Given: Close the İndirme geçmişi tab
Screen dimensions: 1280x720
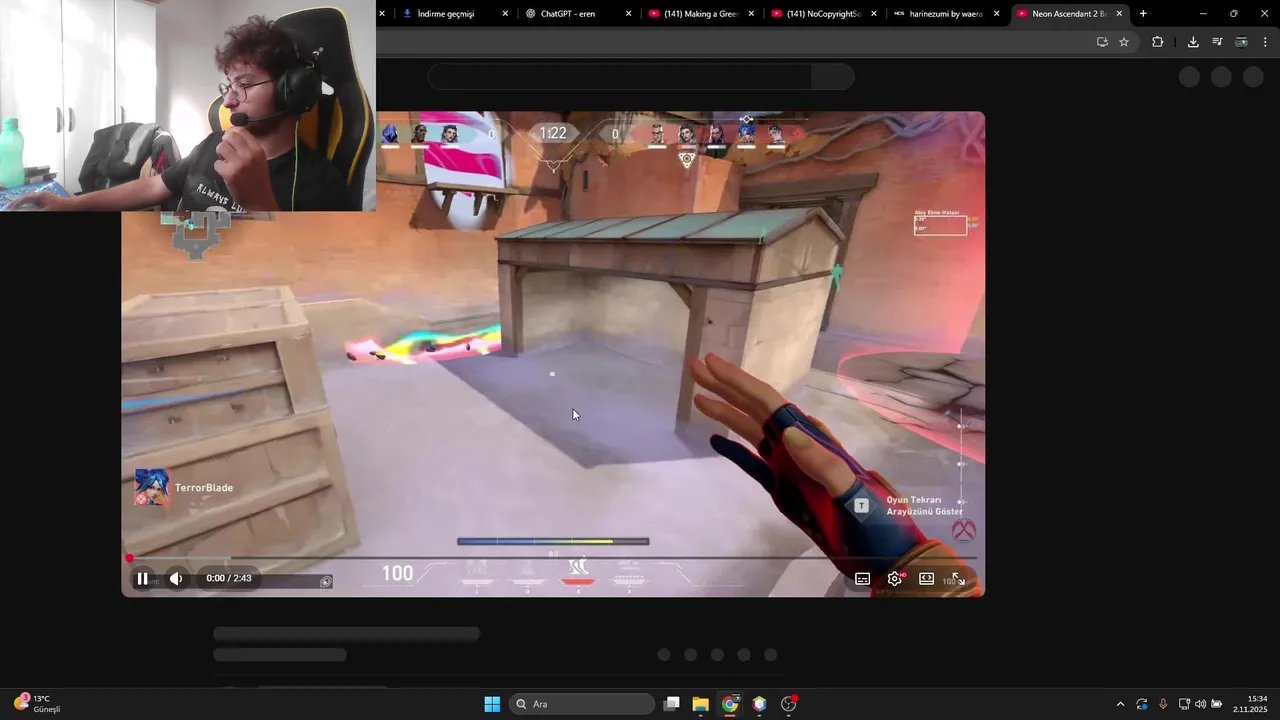Looking at the screenshot, I should point(505,14).
